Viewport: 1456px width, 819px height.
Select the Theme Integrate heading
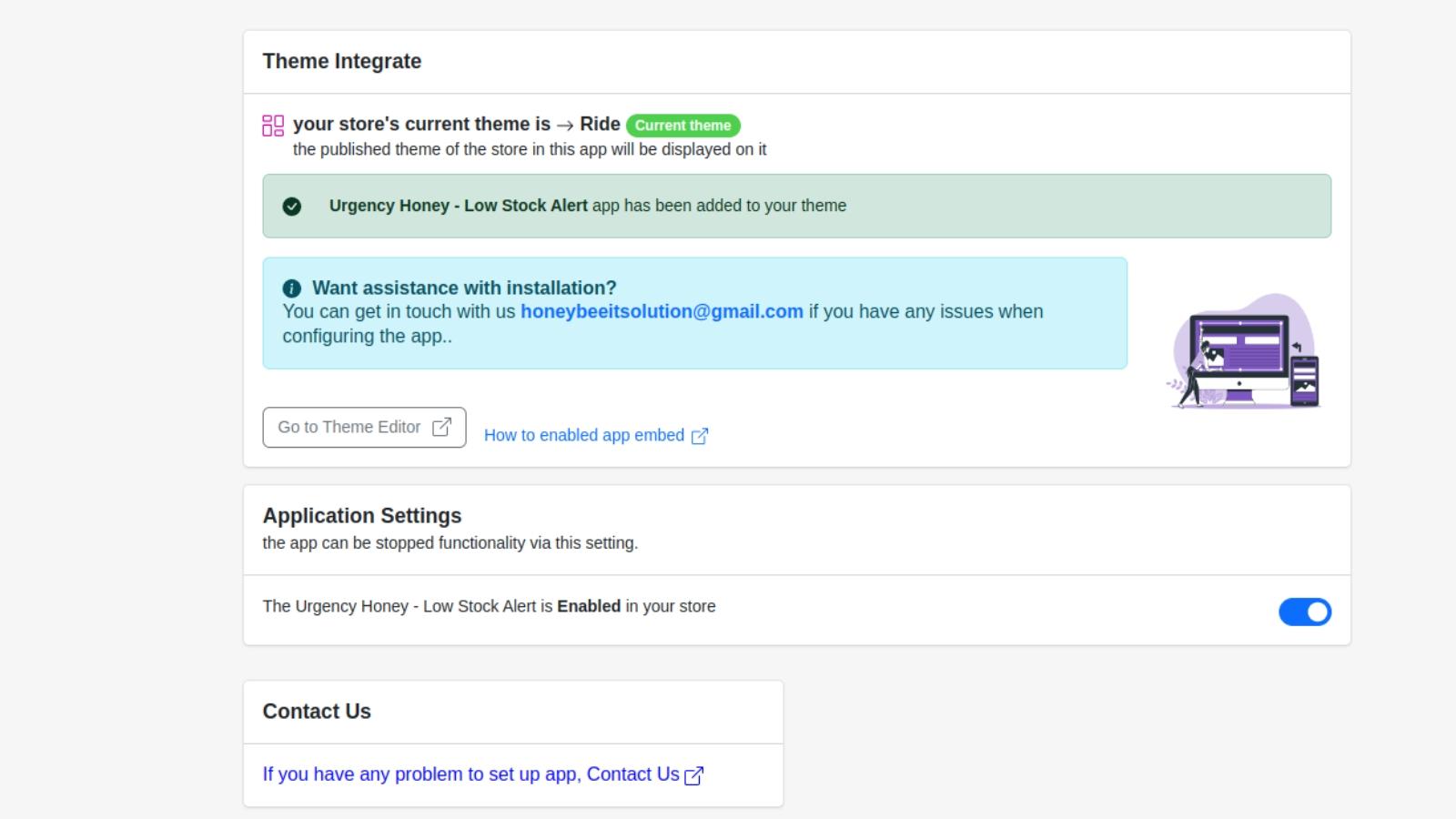click(342, 61)
